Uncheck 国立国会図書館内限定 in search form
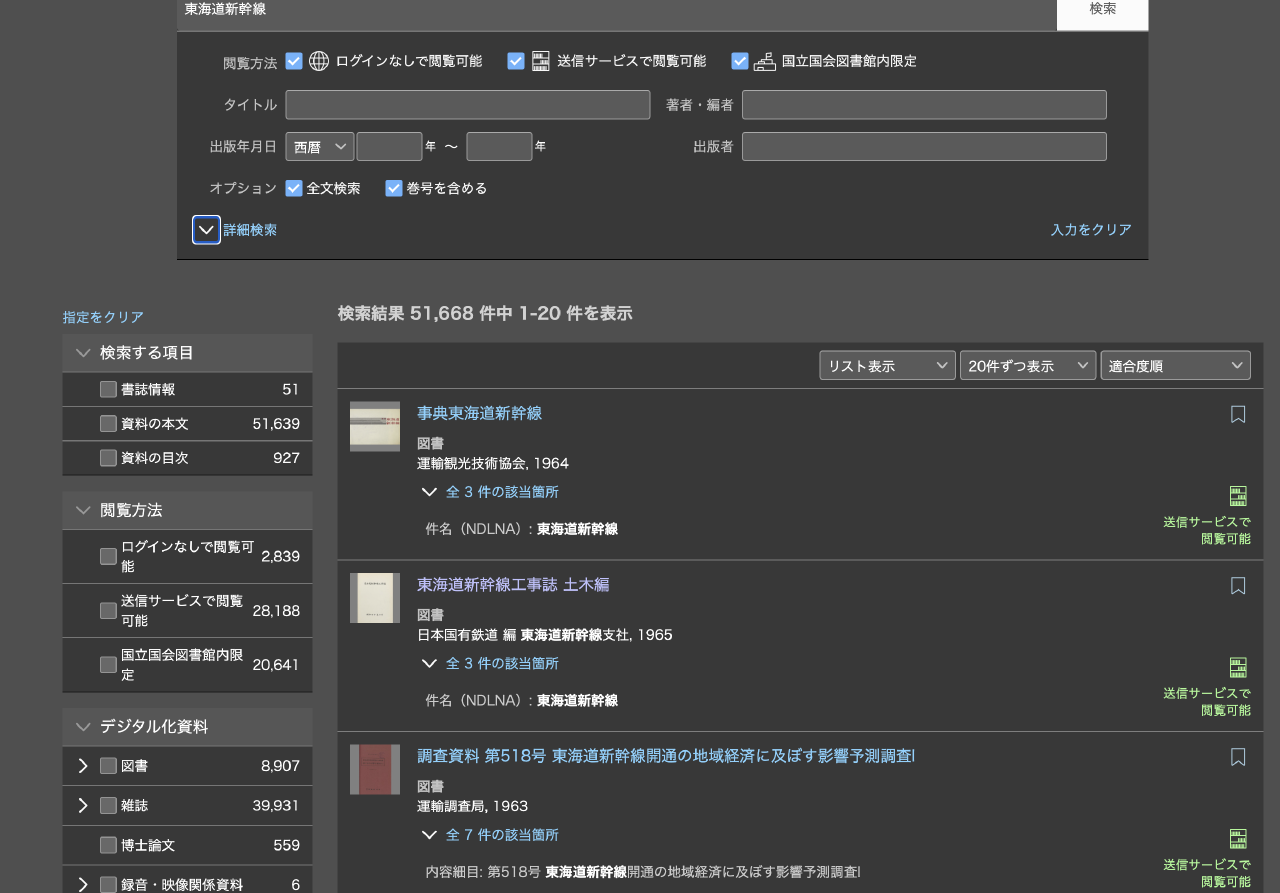1280x893 pixels. click(x=740, y=61)
